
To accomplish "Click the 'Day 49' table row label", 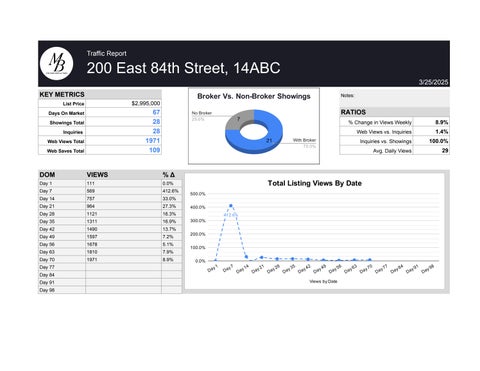I will pyautogui.click(x=47, y=237).
